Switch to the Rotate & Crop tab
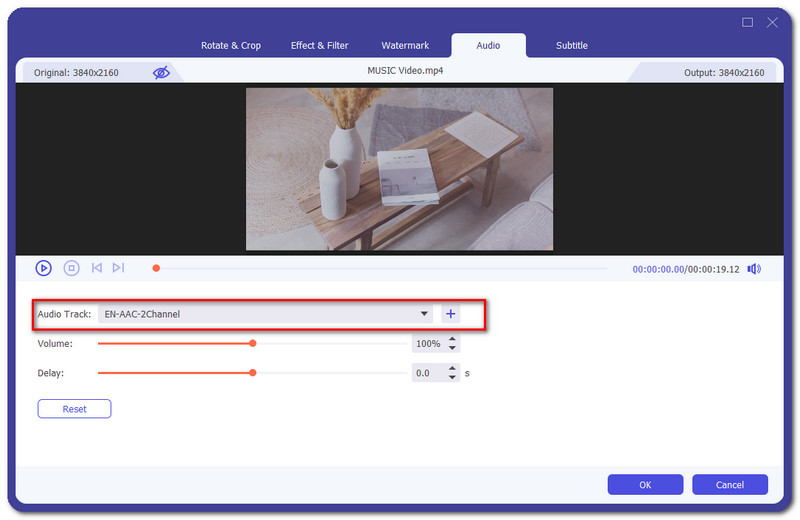 click(231, 45)
